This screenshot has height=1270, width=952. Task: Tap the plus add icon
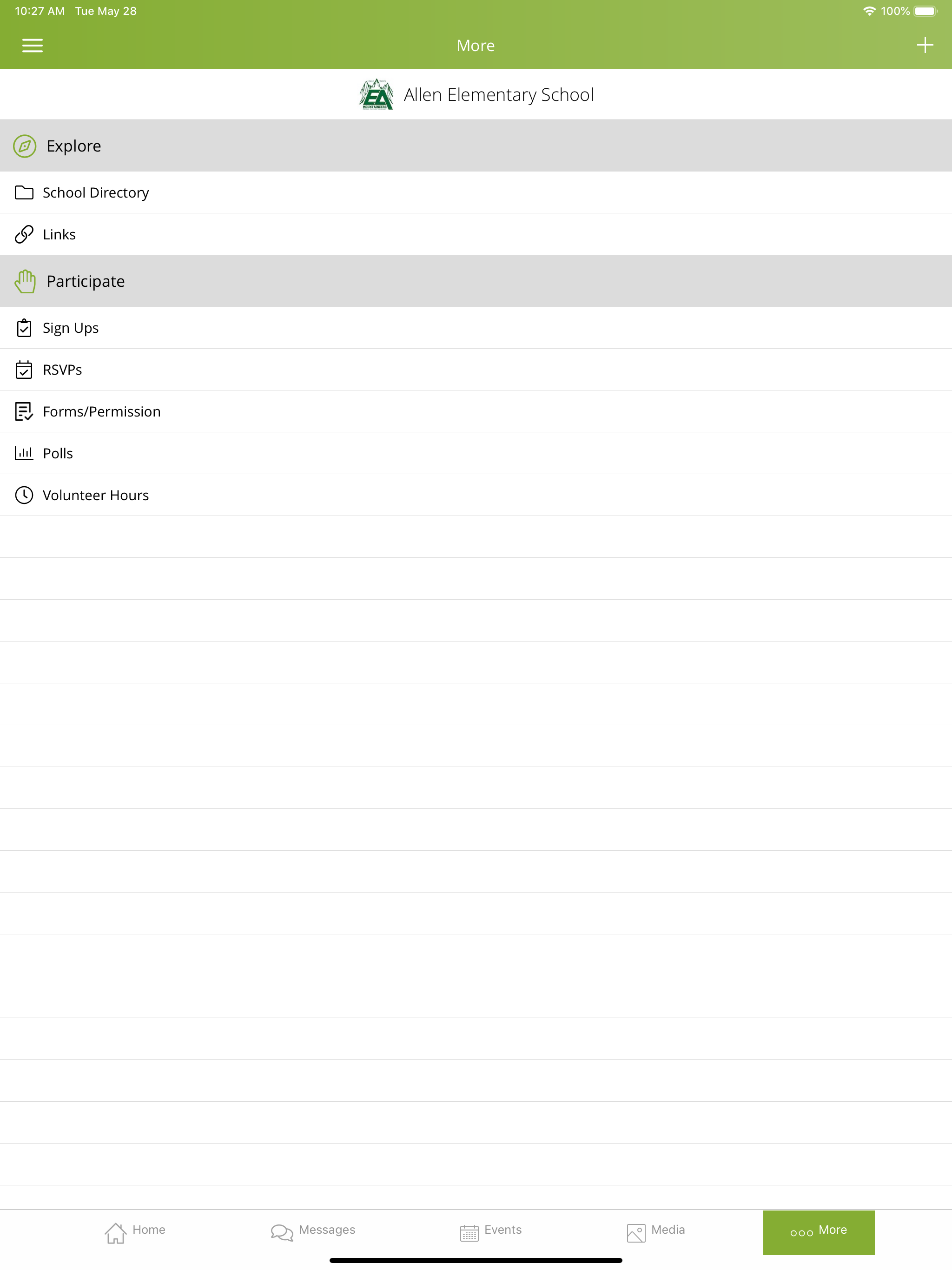point(925,45)
